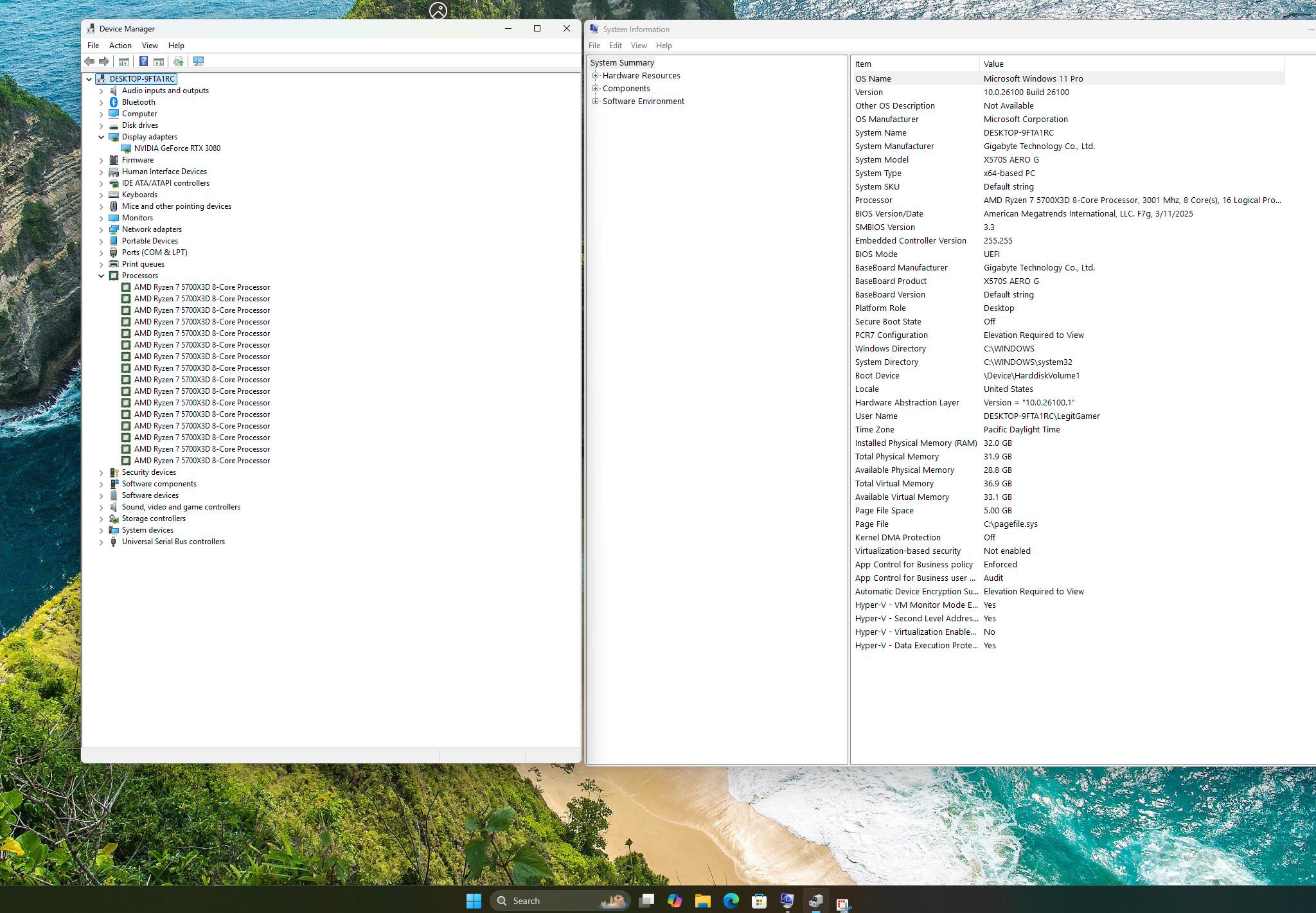The image size is (1316, 913).
Task: Open the Edit menu in System Information
Action: pos(615,46)
